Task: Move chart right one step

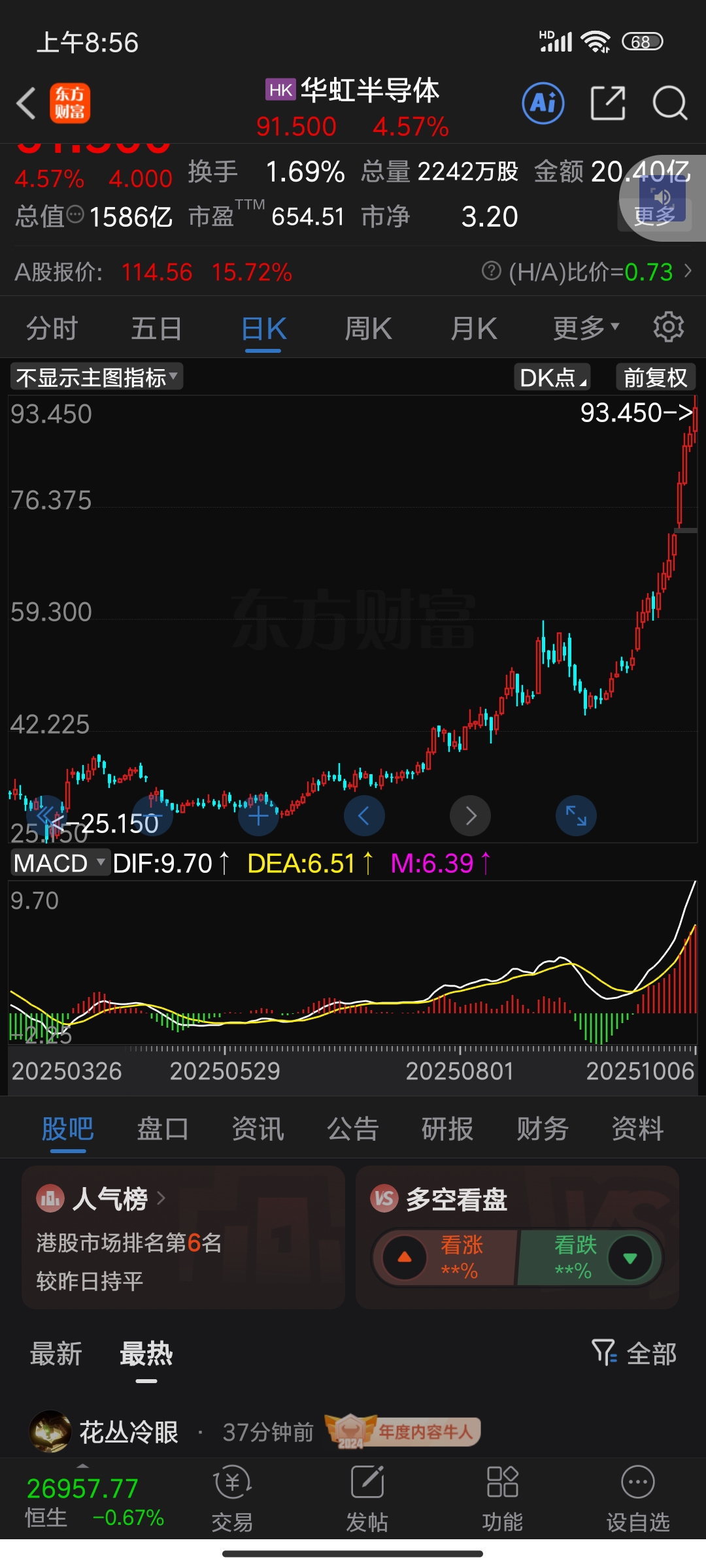Action: 470,816
